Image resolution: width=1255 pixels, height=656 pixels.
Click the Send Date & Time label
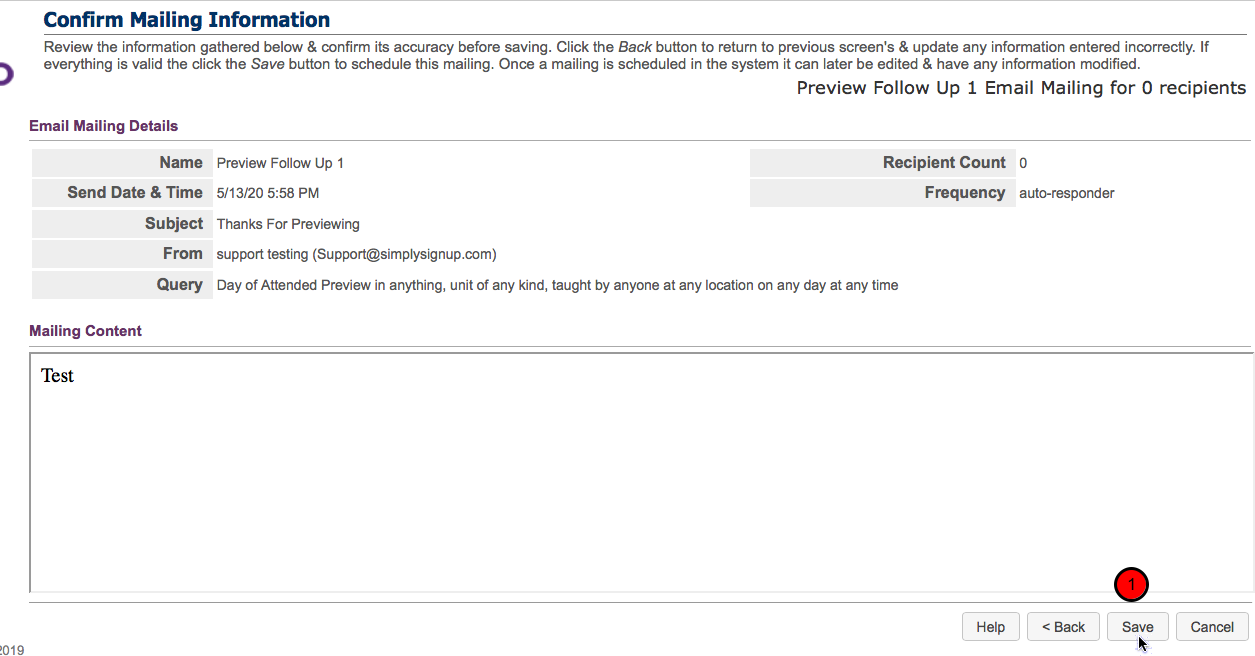(x=135, y=193)
